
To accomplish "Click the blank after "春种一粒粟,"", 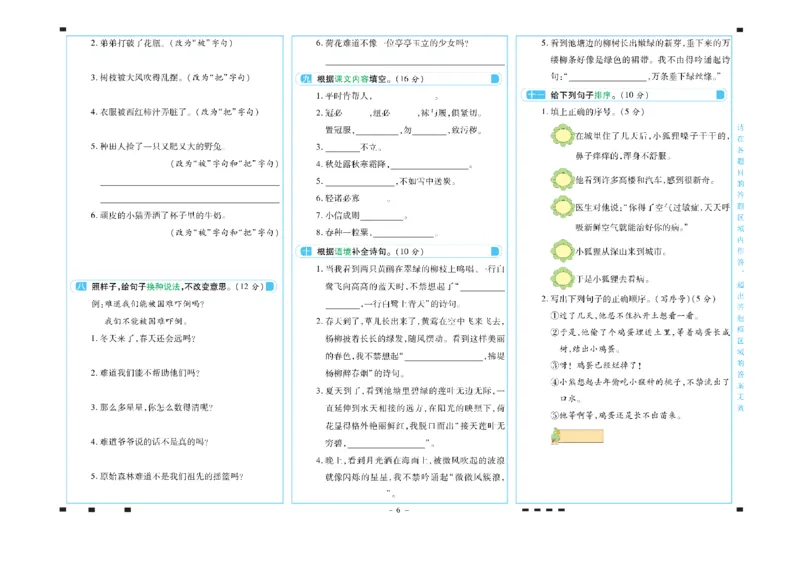I will [x=403, y=234].
